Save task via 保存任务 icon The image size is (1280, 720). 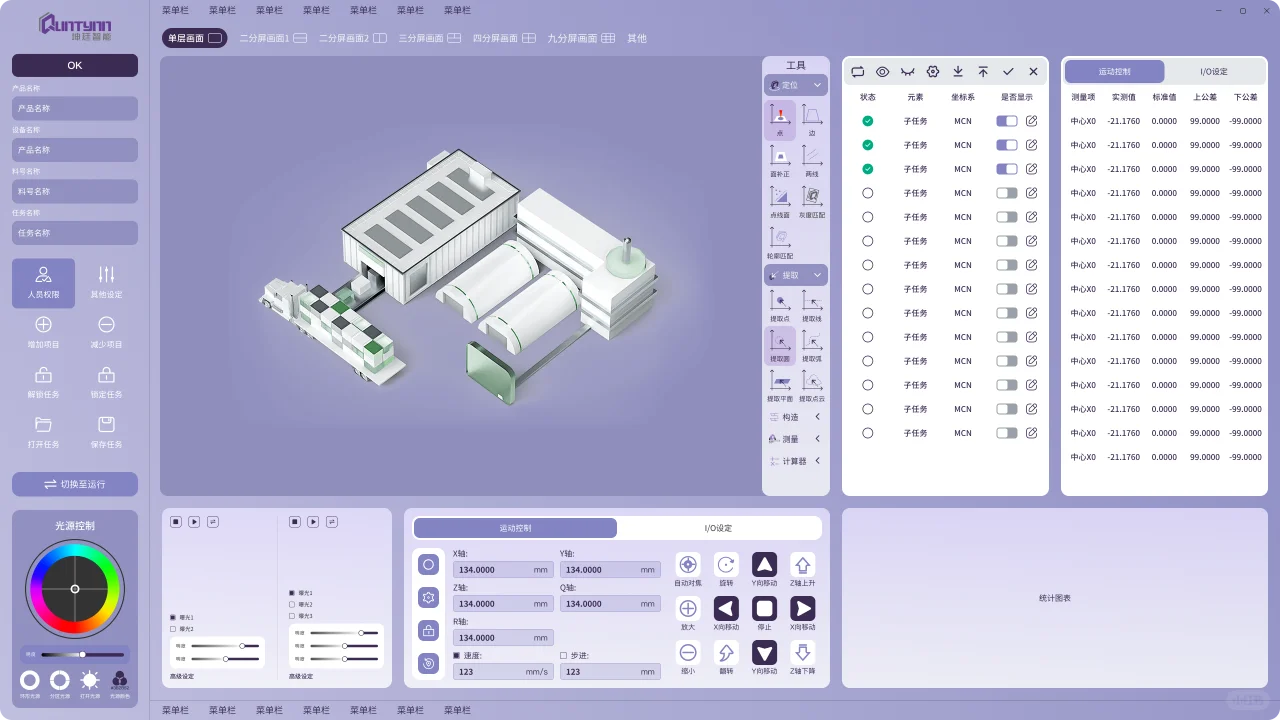106,424
